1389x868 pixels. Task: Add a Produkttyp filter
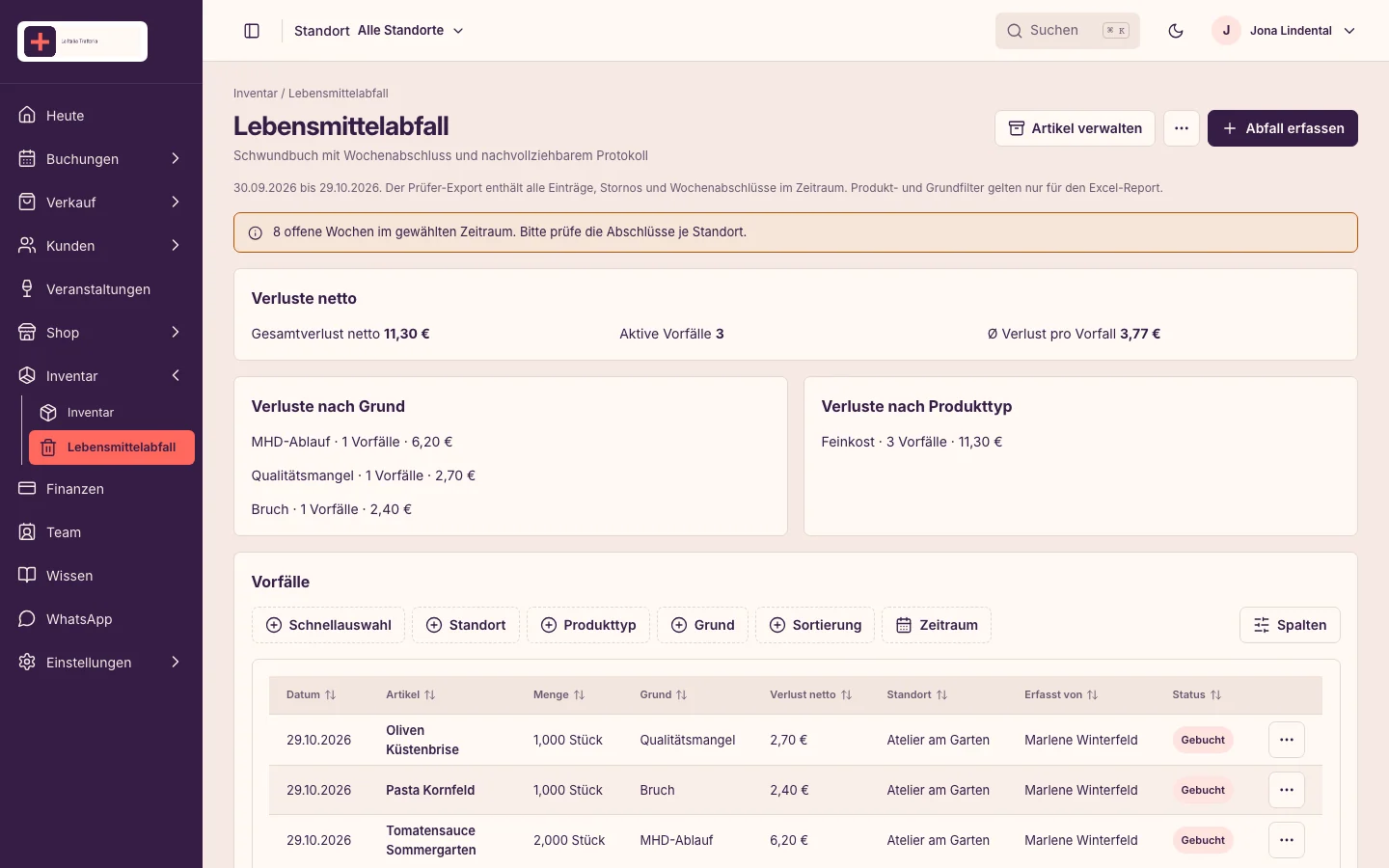coord(588,625)
